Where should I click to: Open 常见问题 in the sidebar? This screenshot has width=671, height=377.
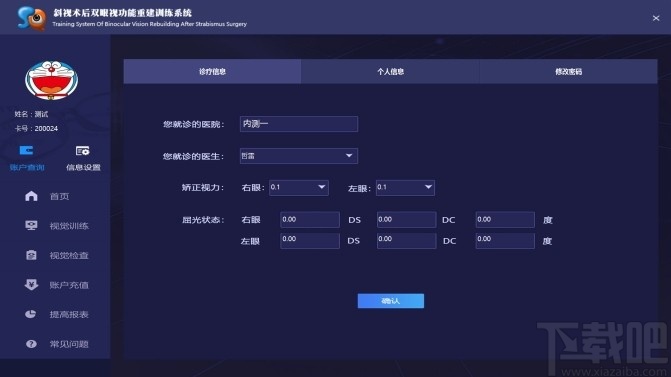pyautogui.click(x=69, y=344)
